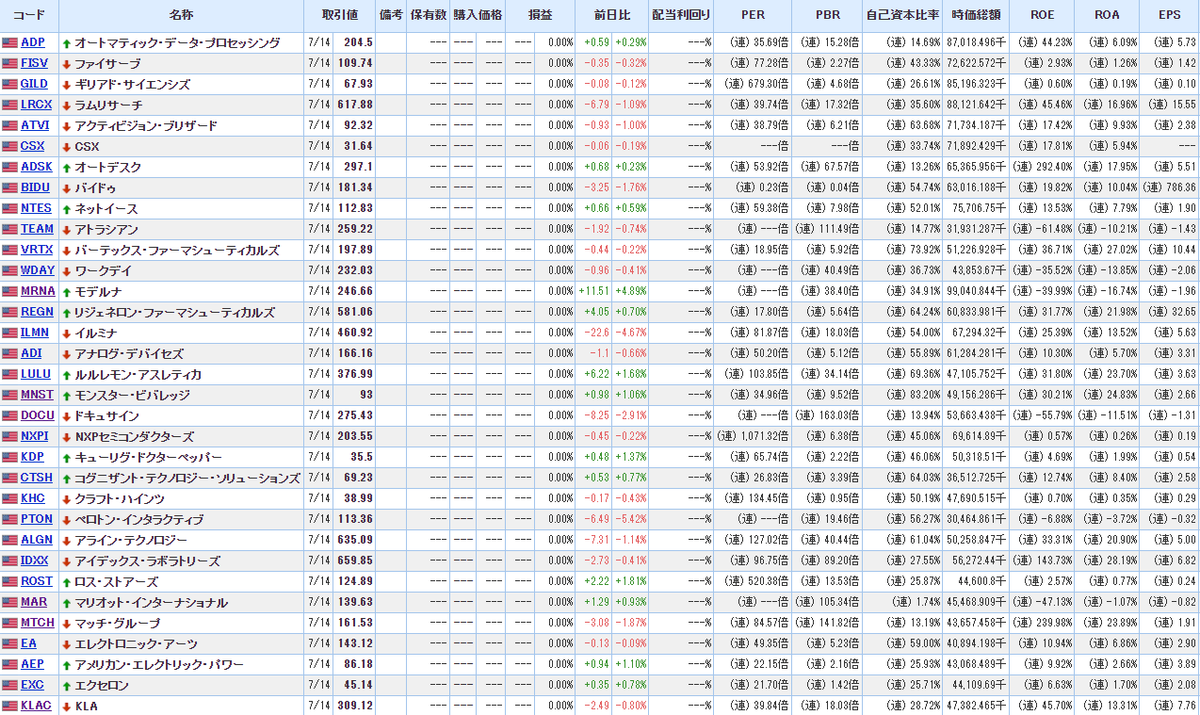The image size is (1200, 715).
Task: Click the US flag icon beside NTES
Action: click(x=10, y=209)
